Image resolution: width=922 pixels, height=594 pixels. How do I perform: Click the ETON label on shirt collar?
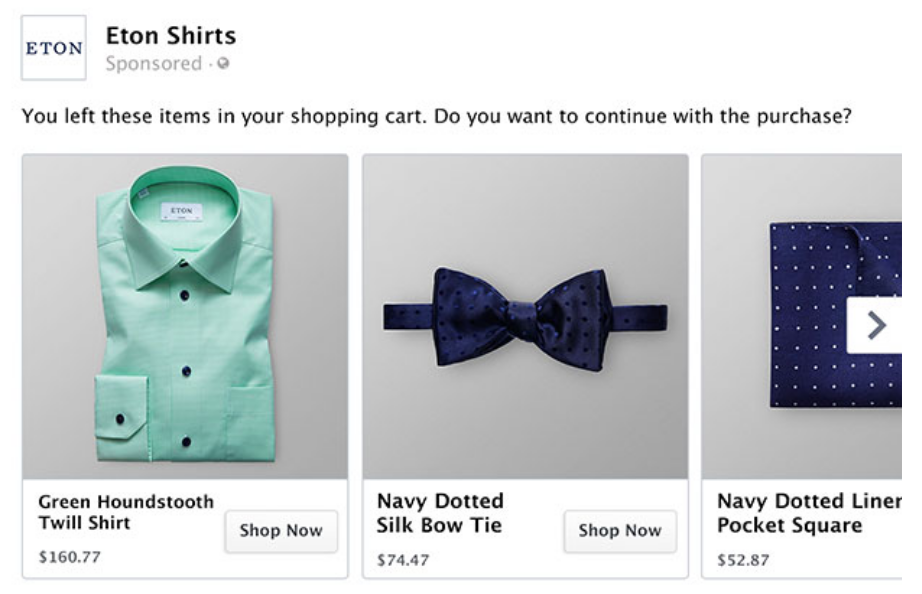pos(182,212)
